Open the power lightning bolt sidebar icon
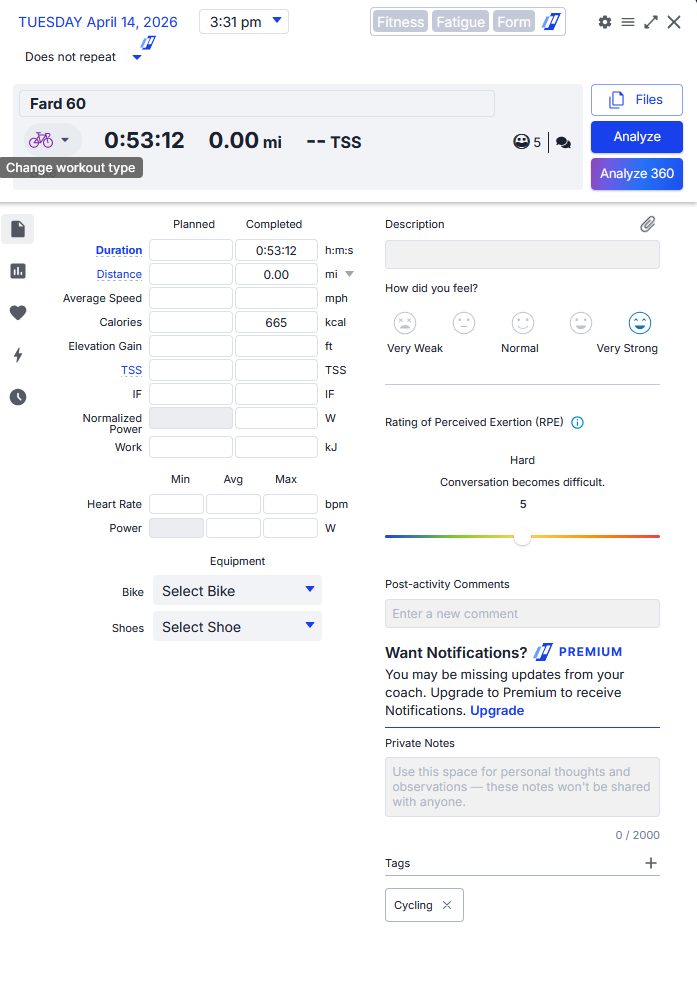697x982 pixels. tap(18, 355)
